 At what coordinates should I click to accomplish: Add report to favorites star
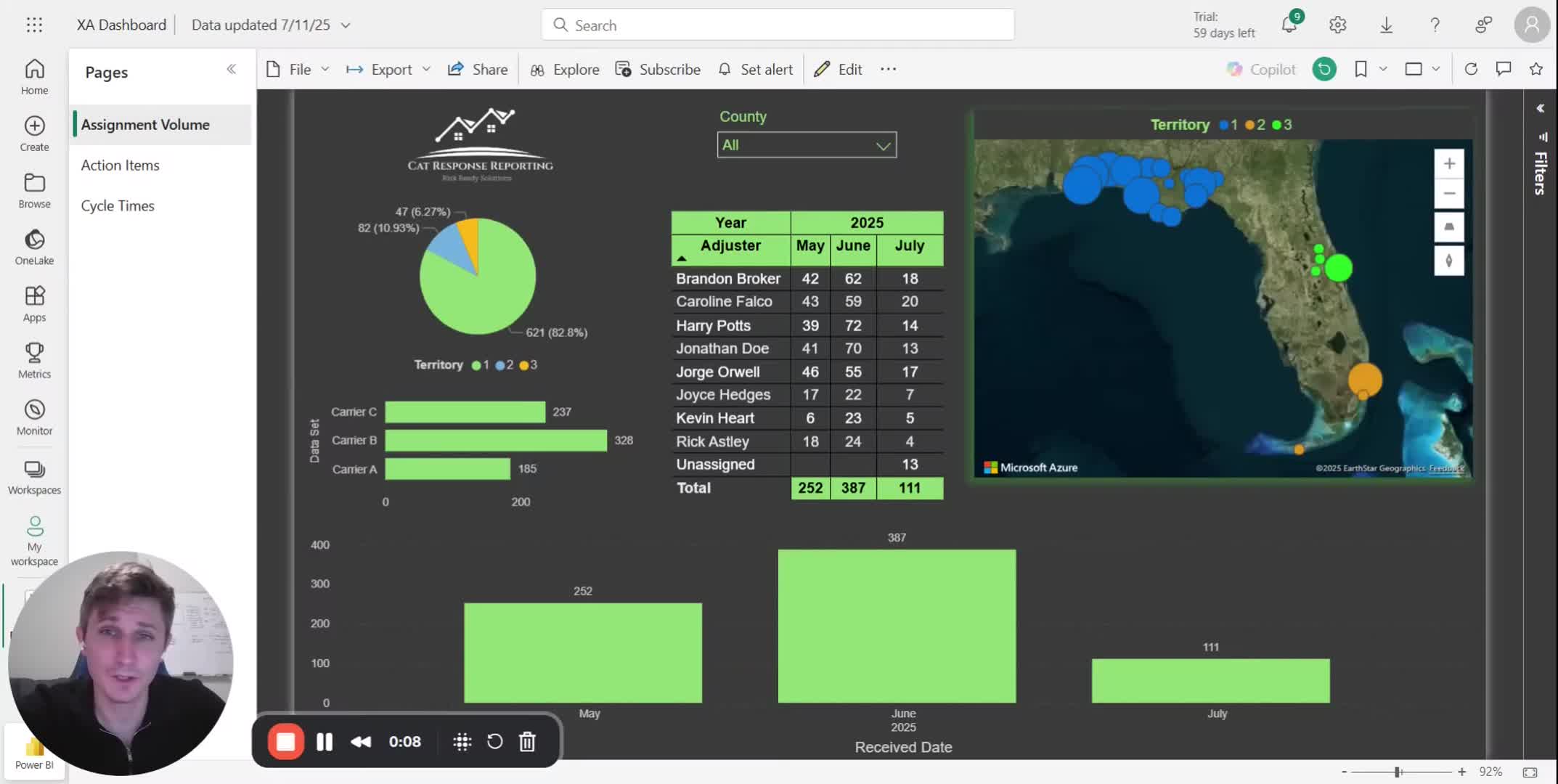pos(1535,69)
